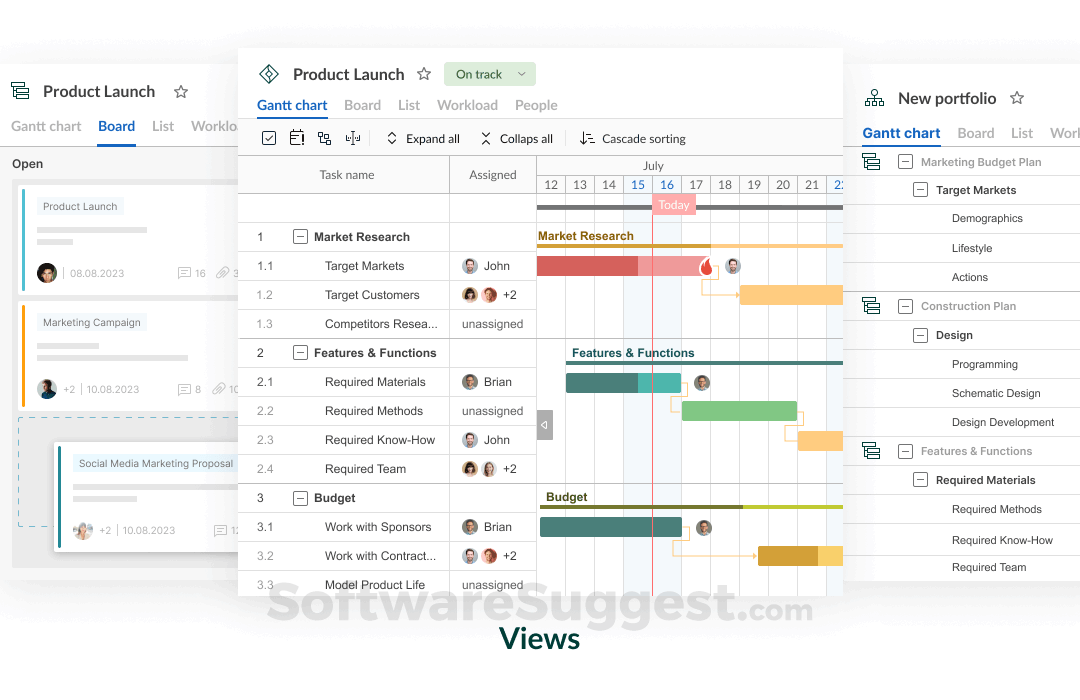Star the center Product Launch project

click(424, 74)
